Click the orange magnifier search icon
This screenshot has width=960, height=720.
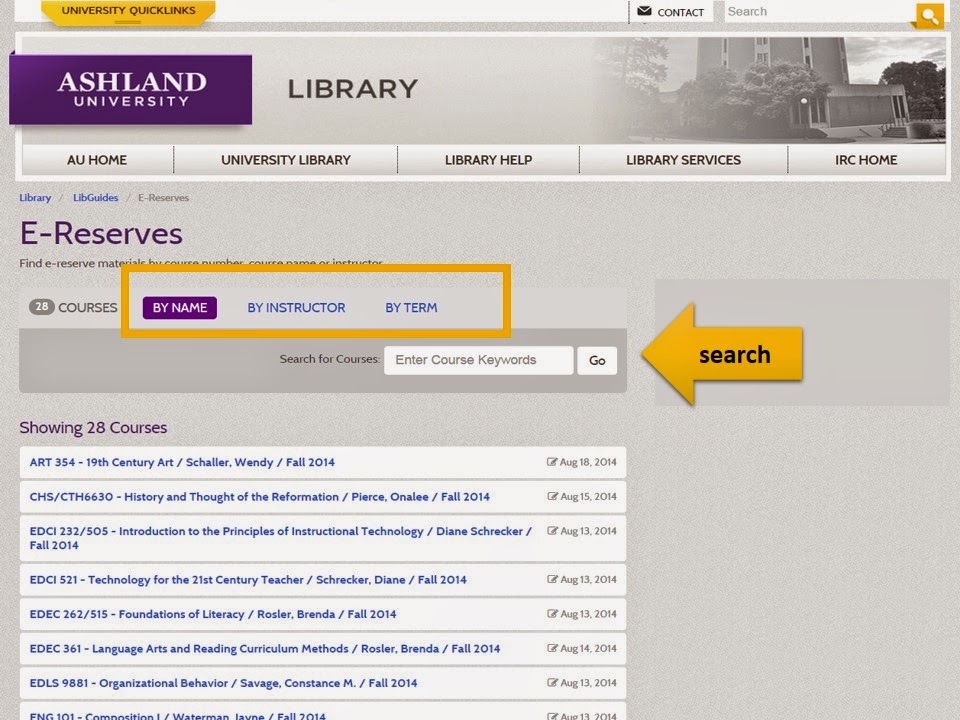929,15
